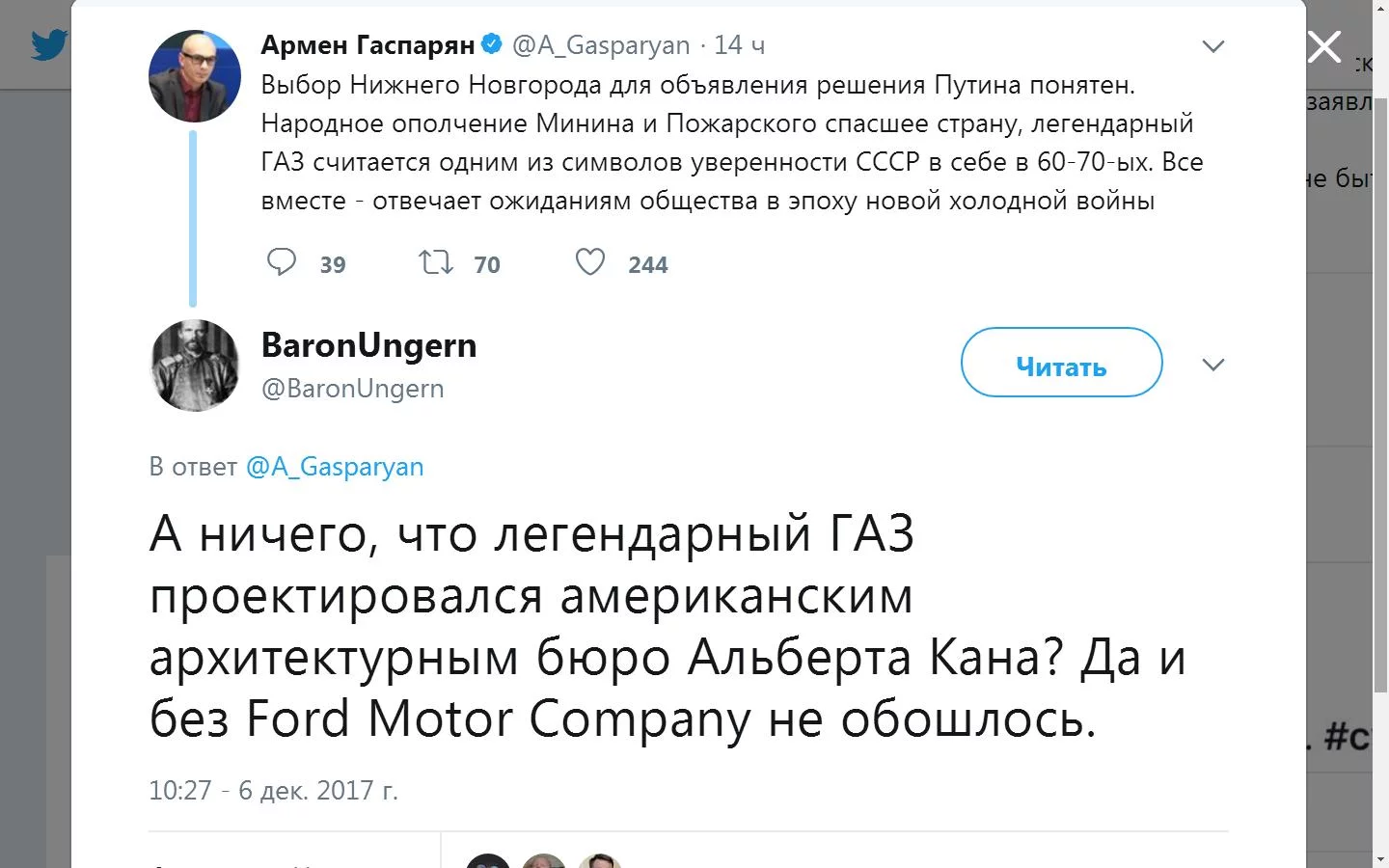Image resolution: width=1389 pixels, height=868 pixels.
Task: Retweet Armen Gasparyan's tweet
Action: [x=436, y=262]
